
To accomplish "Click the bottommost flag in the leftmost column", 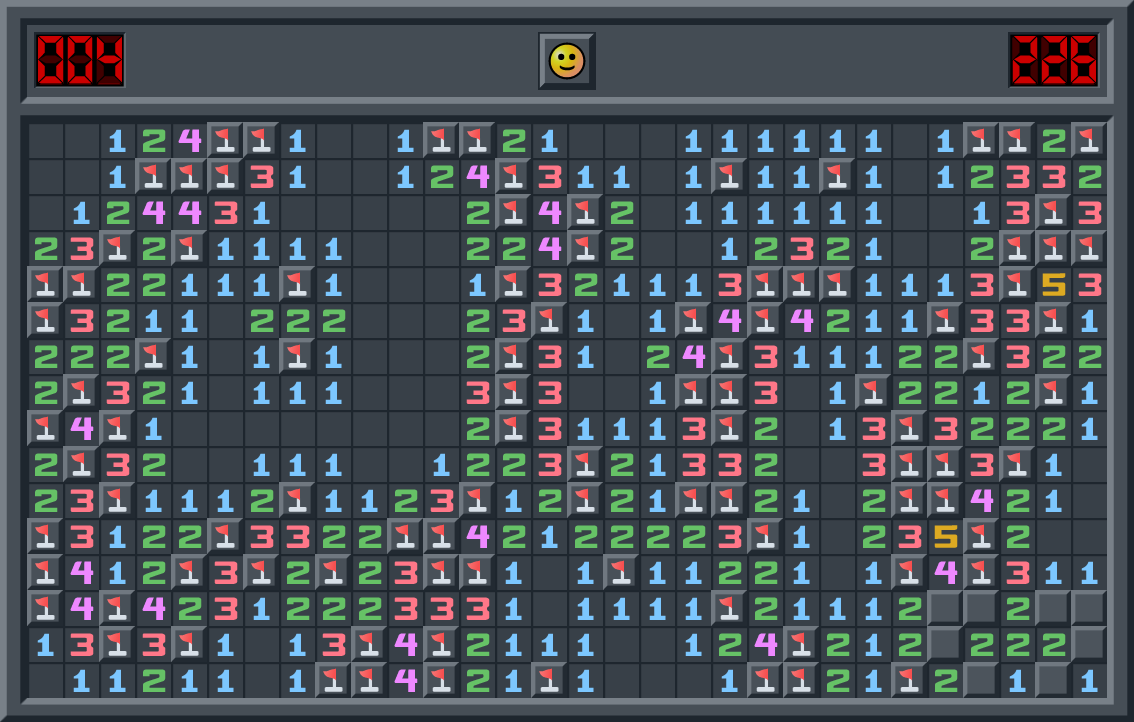I will (x=45, y=609).
